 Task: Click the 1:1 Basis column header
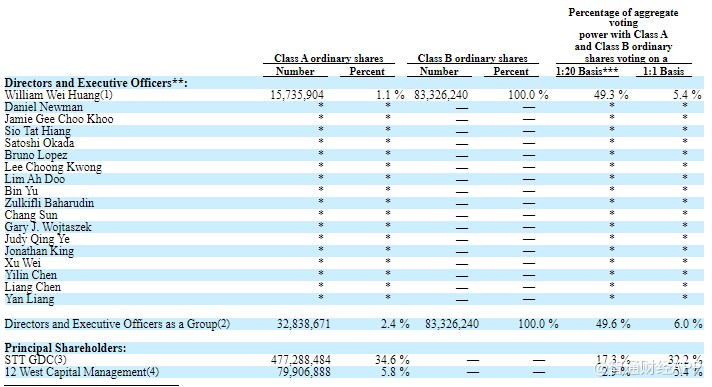pos(663,71)
